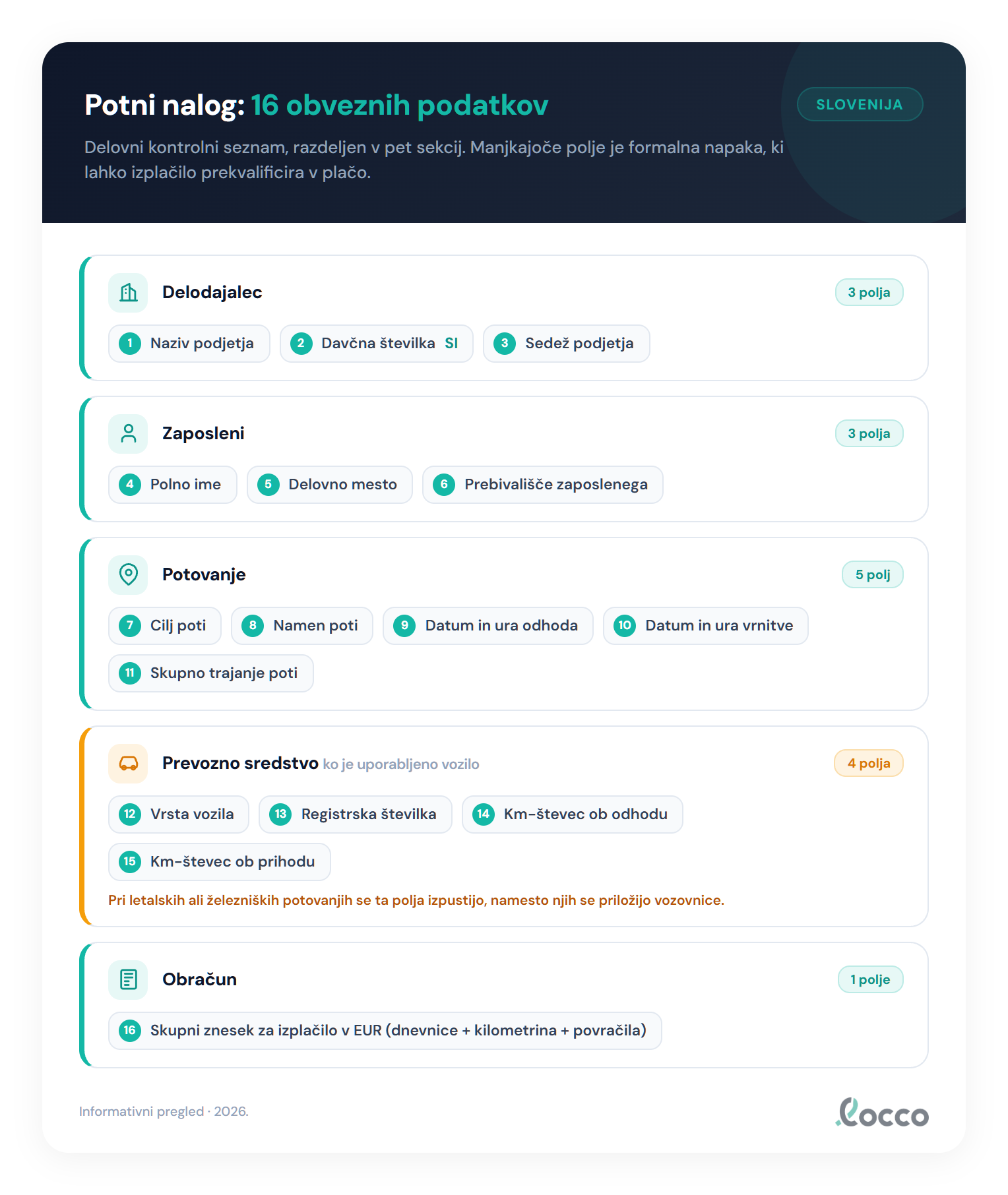Select the Skupni znesek za izplačilo chip
Screen dimensions: 1008x1195
click(385, 1030)
